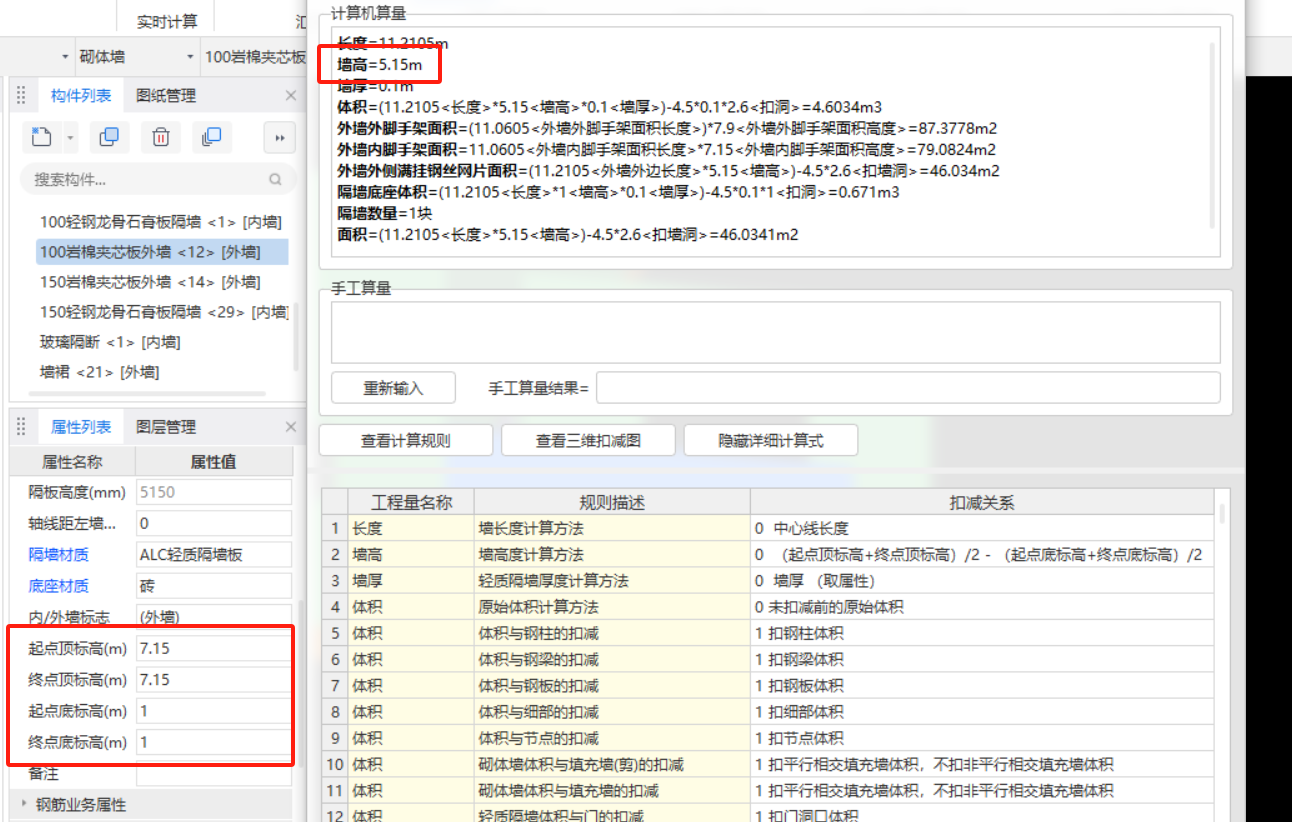
Task: Expand the 钢筋业务属性 section
Action: 23,804
